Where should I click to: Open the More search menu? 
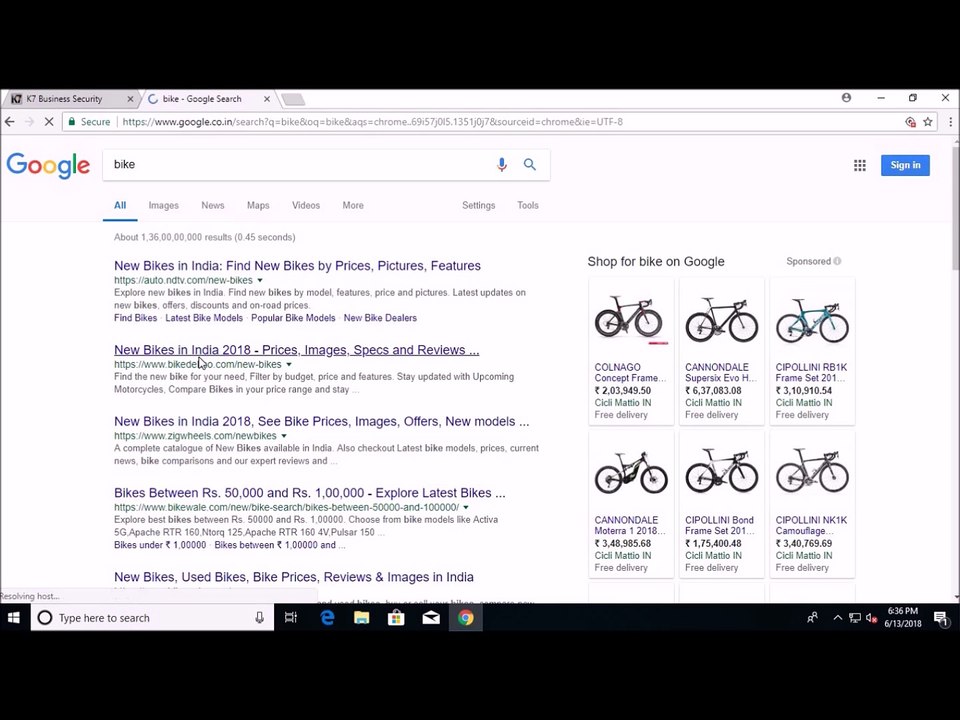(353, 206)
